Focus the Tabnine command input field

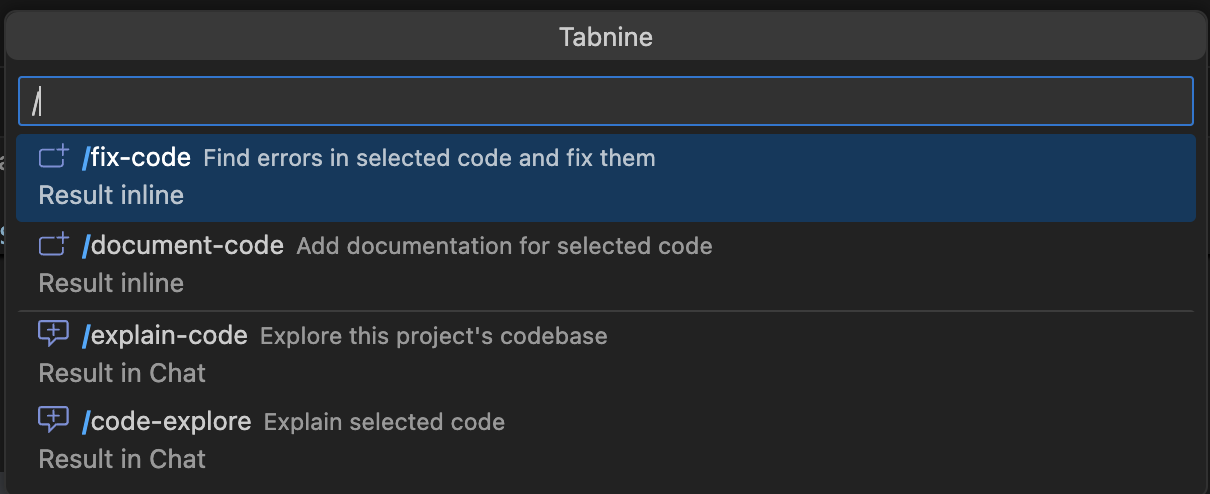click(x=605, y=101)
